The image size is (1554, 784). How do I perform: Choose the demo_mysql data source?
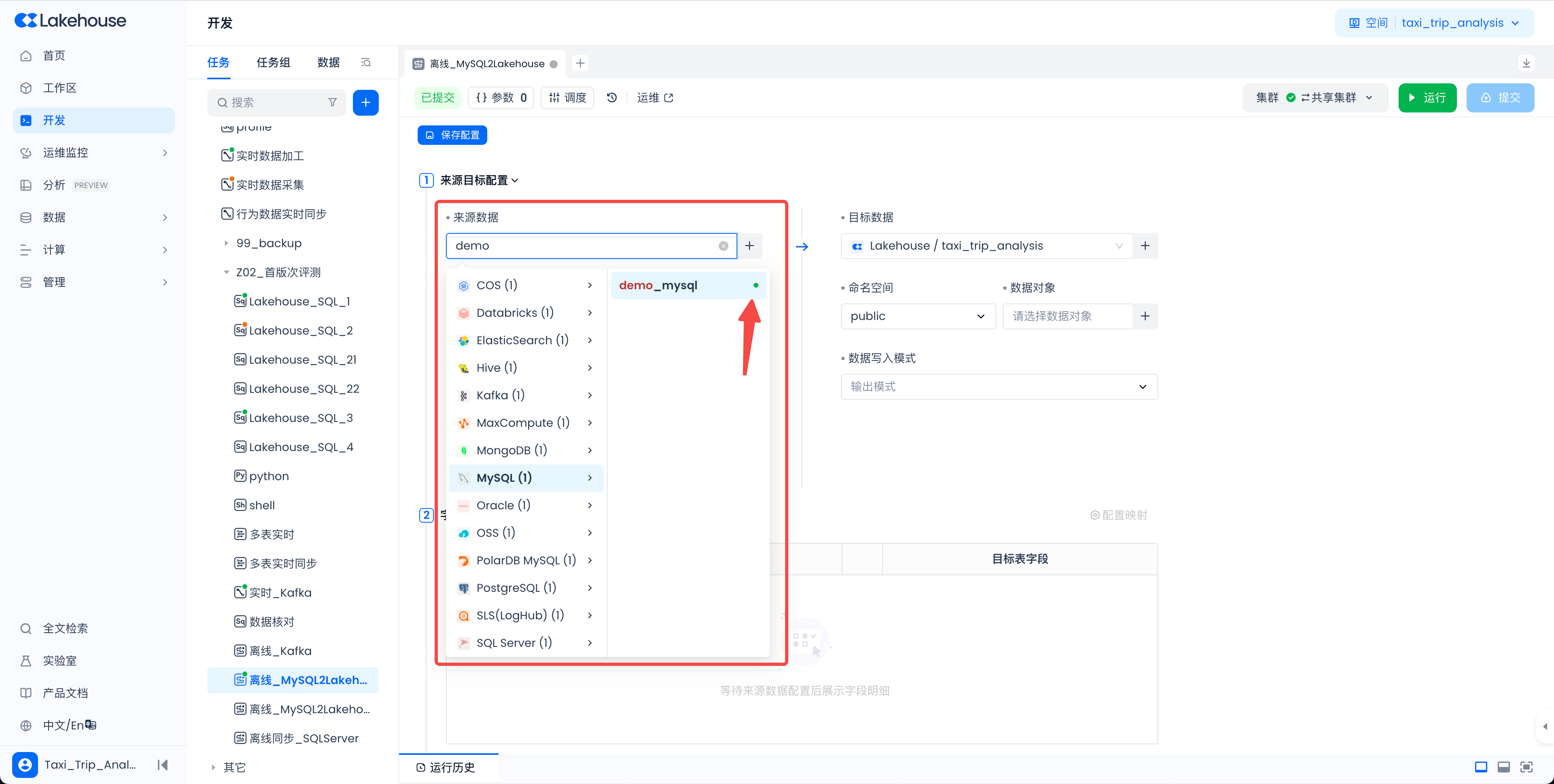click(688, 285)
